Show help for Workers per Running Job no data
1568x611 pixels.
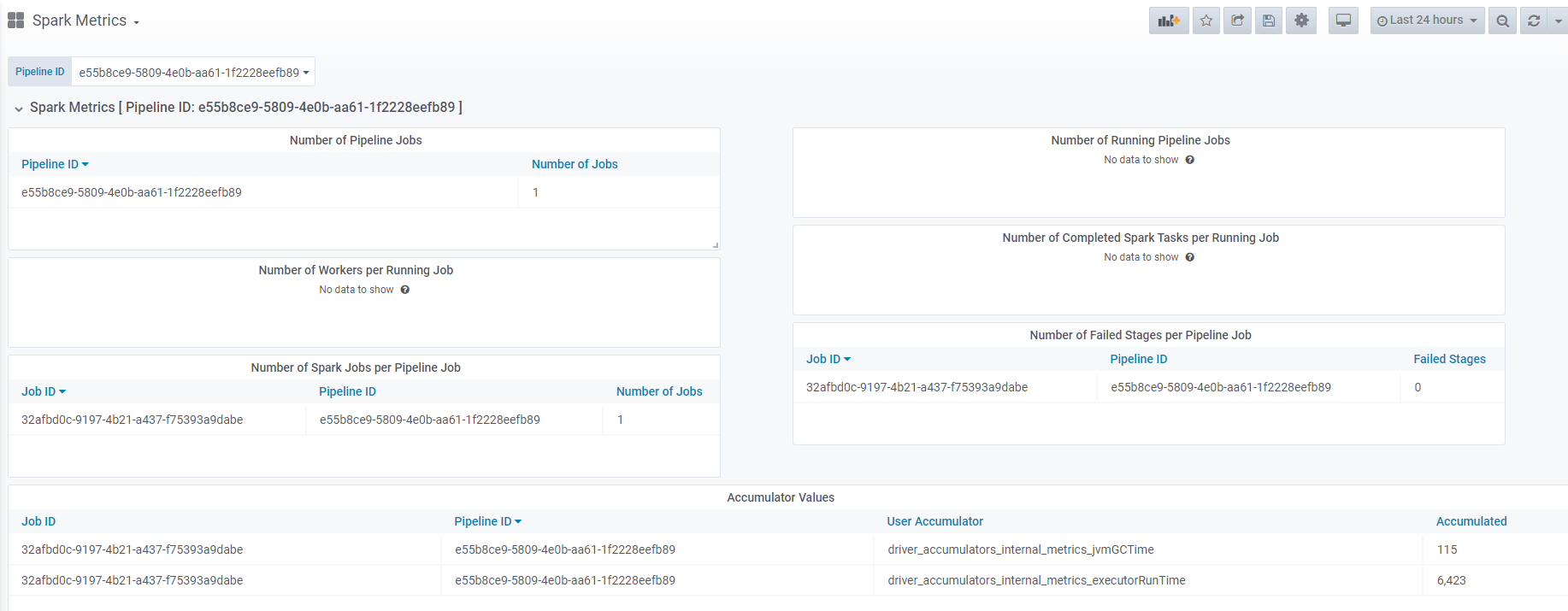[404, 290]
